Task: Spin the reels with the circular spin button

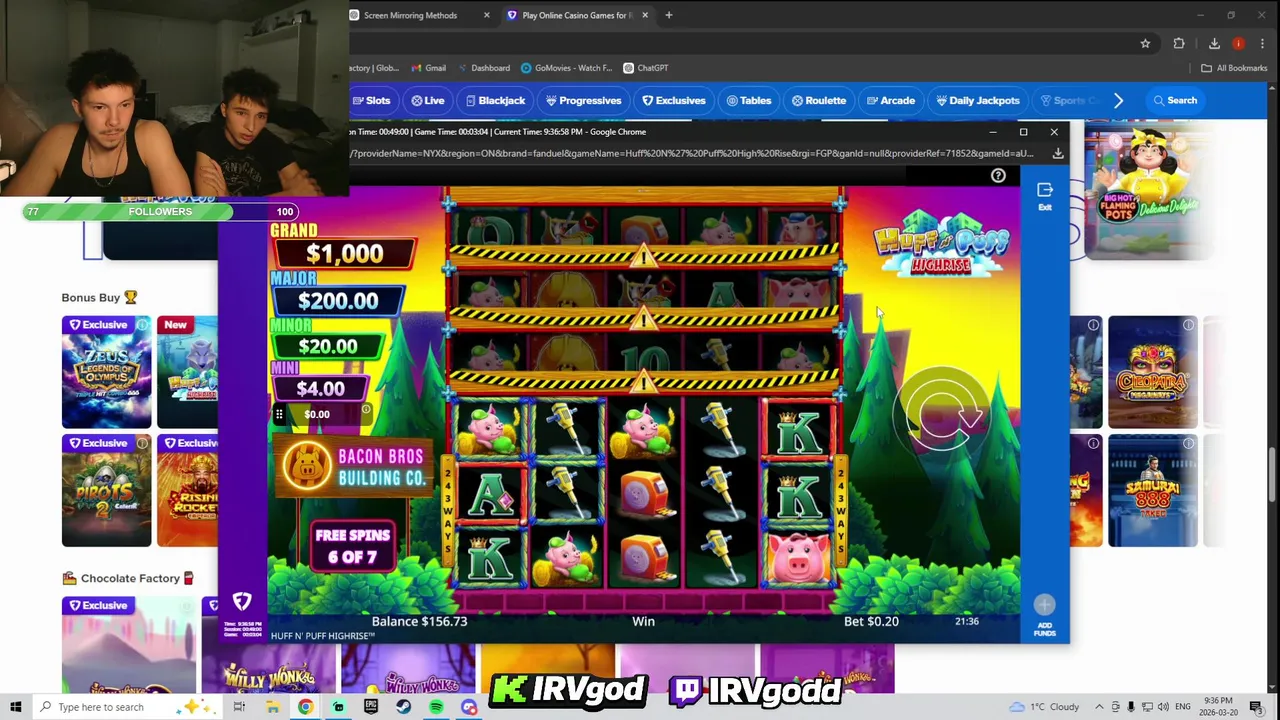Action: tap(943, 413)
